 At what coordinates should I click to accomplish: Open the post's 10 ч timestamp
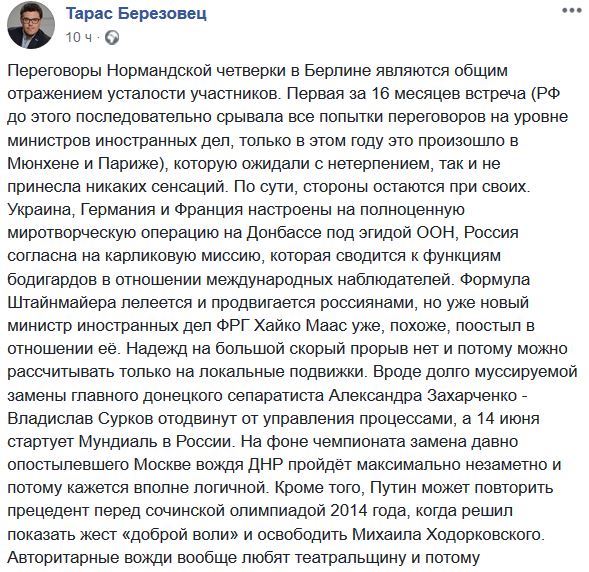79,38
